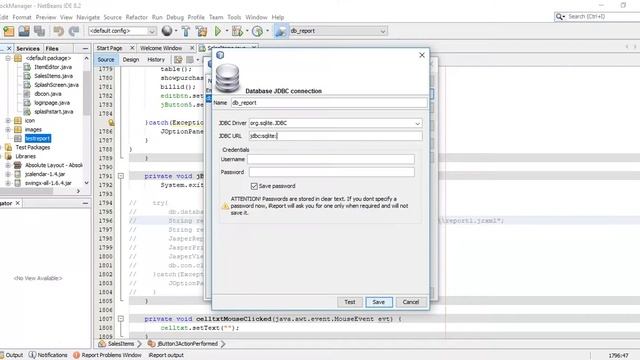The image size is (640, 360).
Task: Expand the icon package node
Action: [x=8, y=121]
